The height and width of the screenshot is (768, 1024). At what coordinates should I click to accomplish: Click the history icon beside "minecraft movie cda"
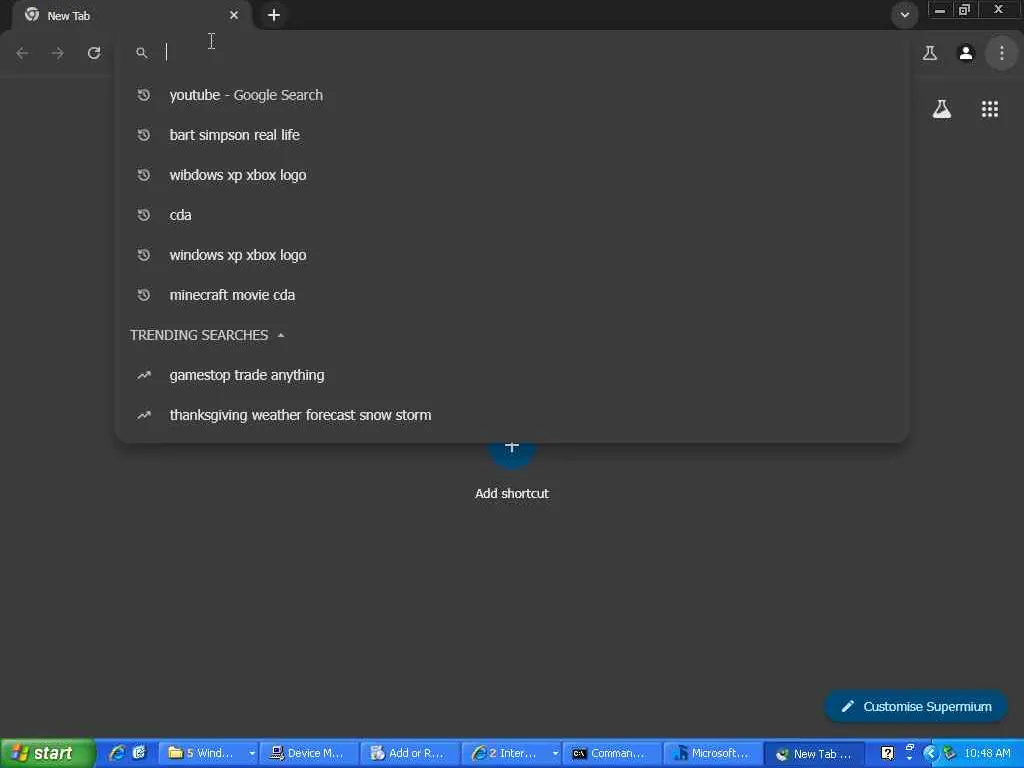pos(144,295)
